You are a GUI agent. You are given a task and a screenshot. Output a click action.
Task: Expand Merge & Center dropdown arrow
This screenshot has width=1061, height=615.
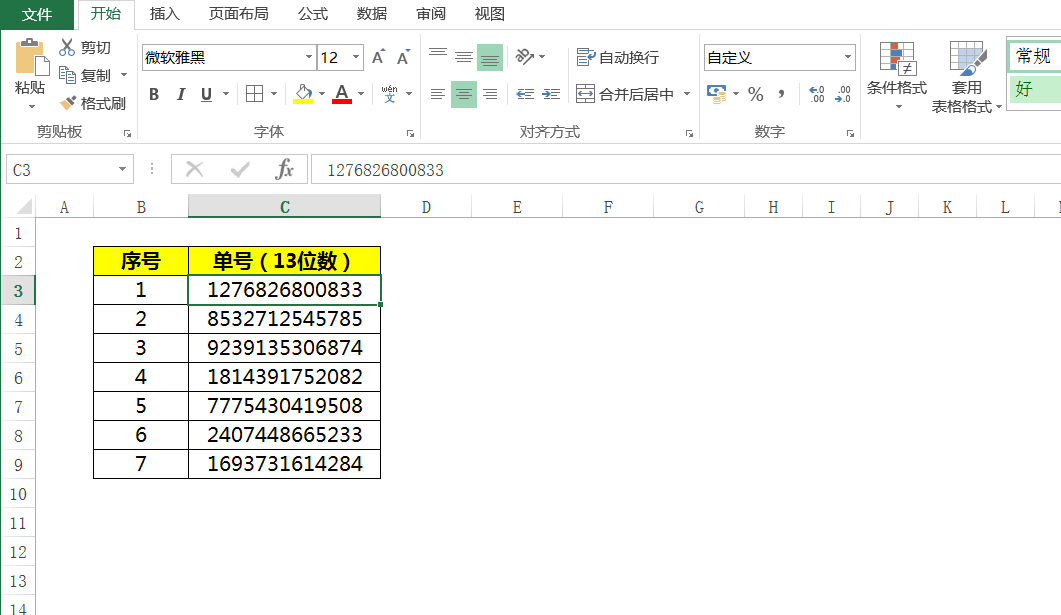click(686, 94)
